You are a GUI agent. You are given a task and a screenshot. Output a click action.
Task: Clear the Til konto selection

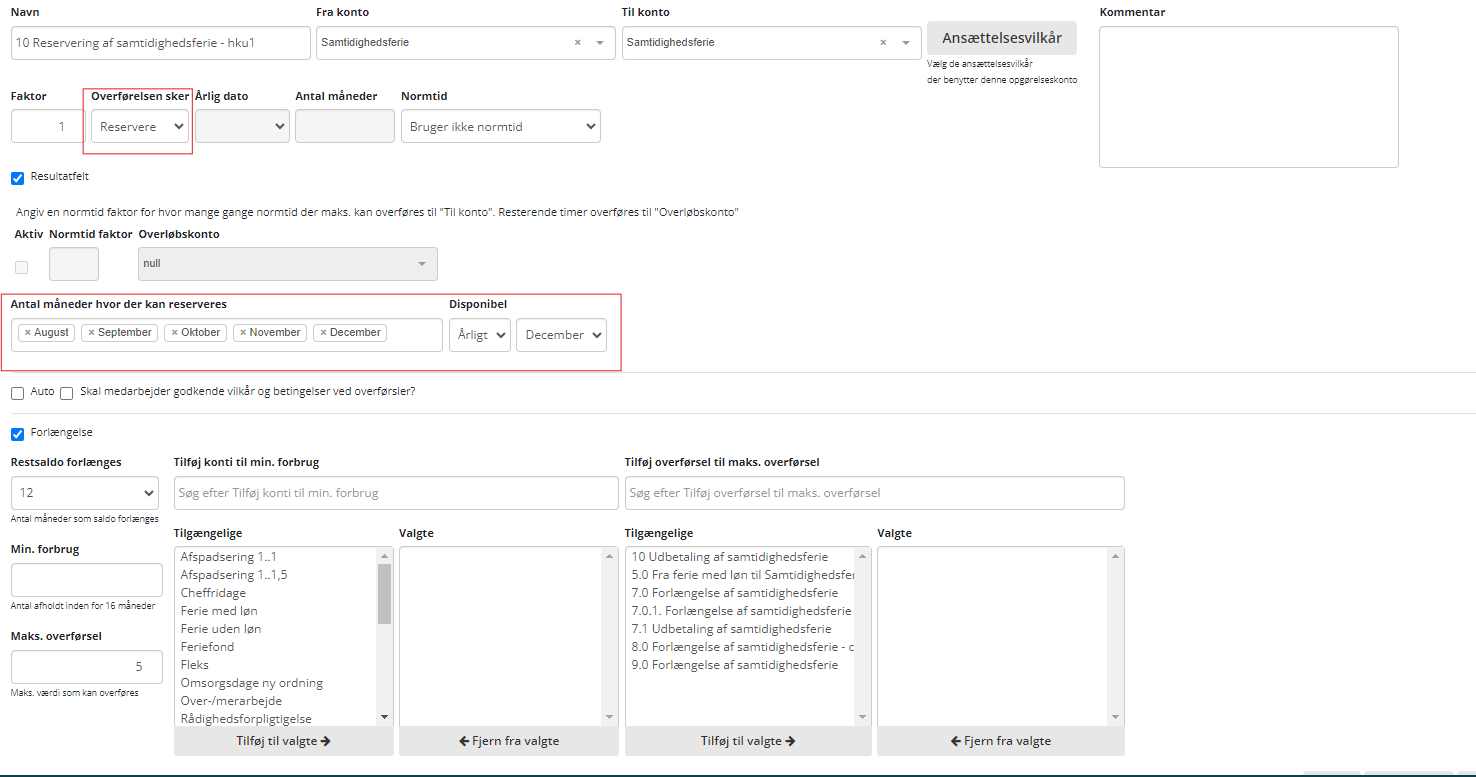point(883,43)
